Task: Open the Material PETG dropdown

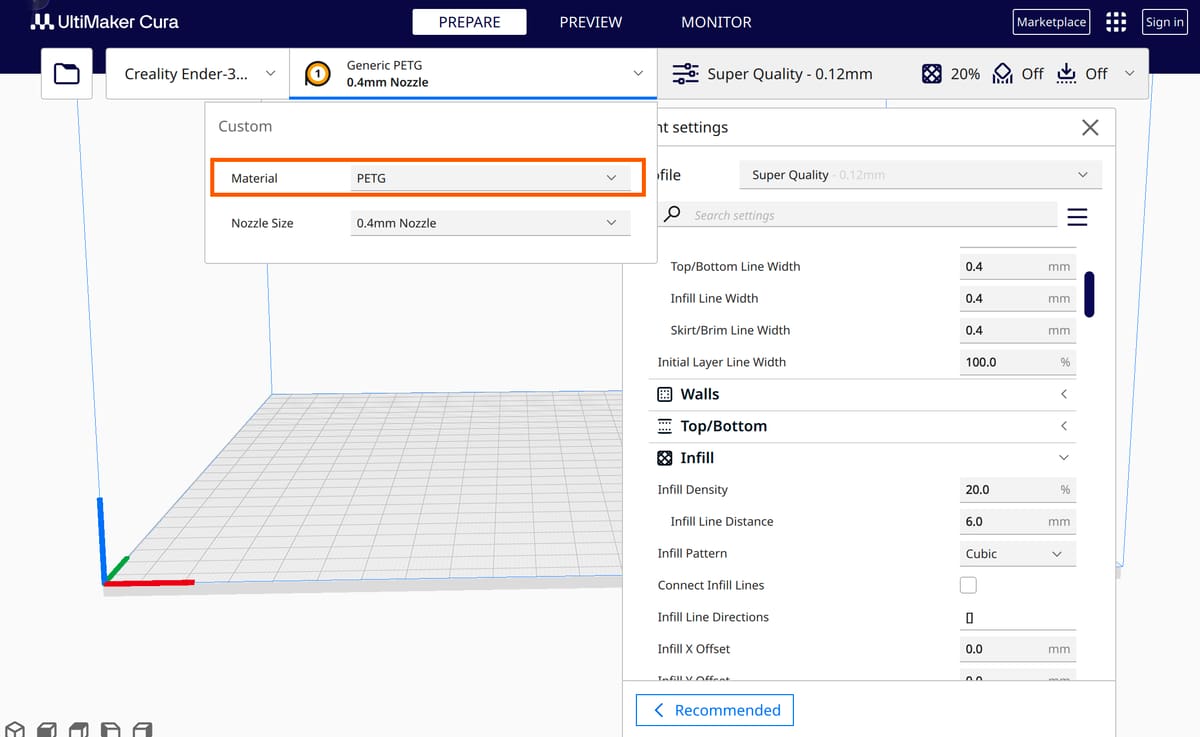Action: [490, 178]
